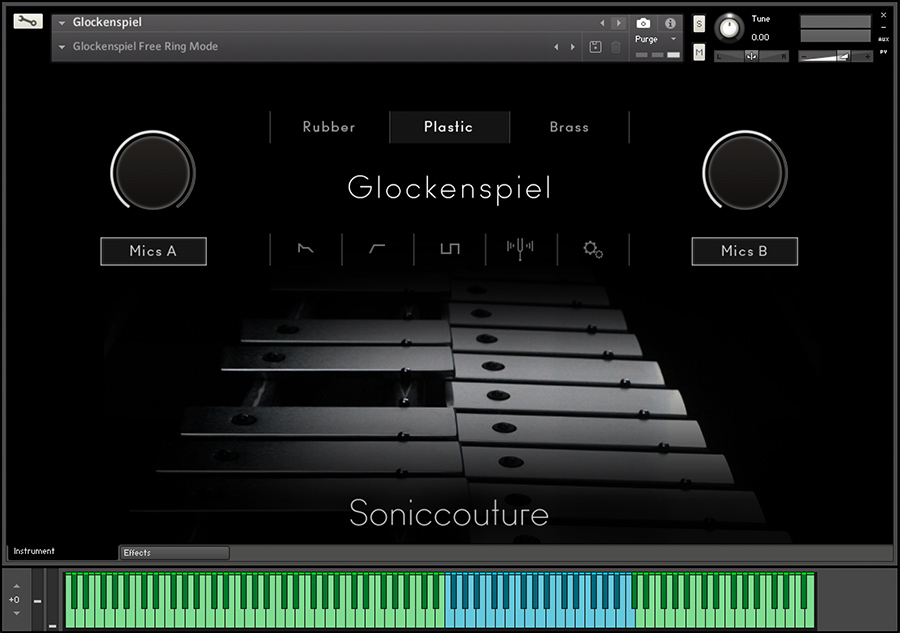The height and width of the screenshot is (633, 900).
Task: Click the wrench icon to edit the instrument
Action: [27, 20]
